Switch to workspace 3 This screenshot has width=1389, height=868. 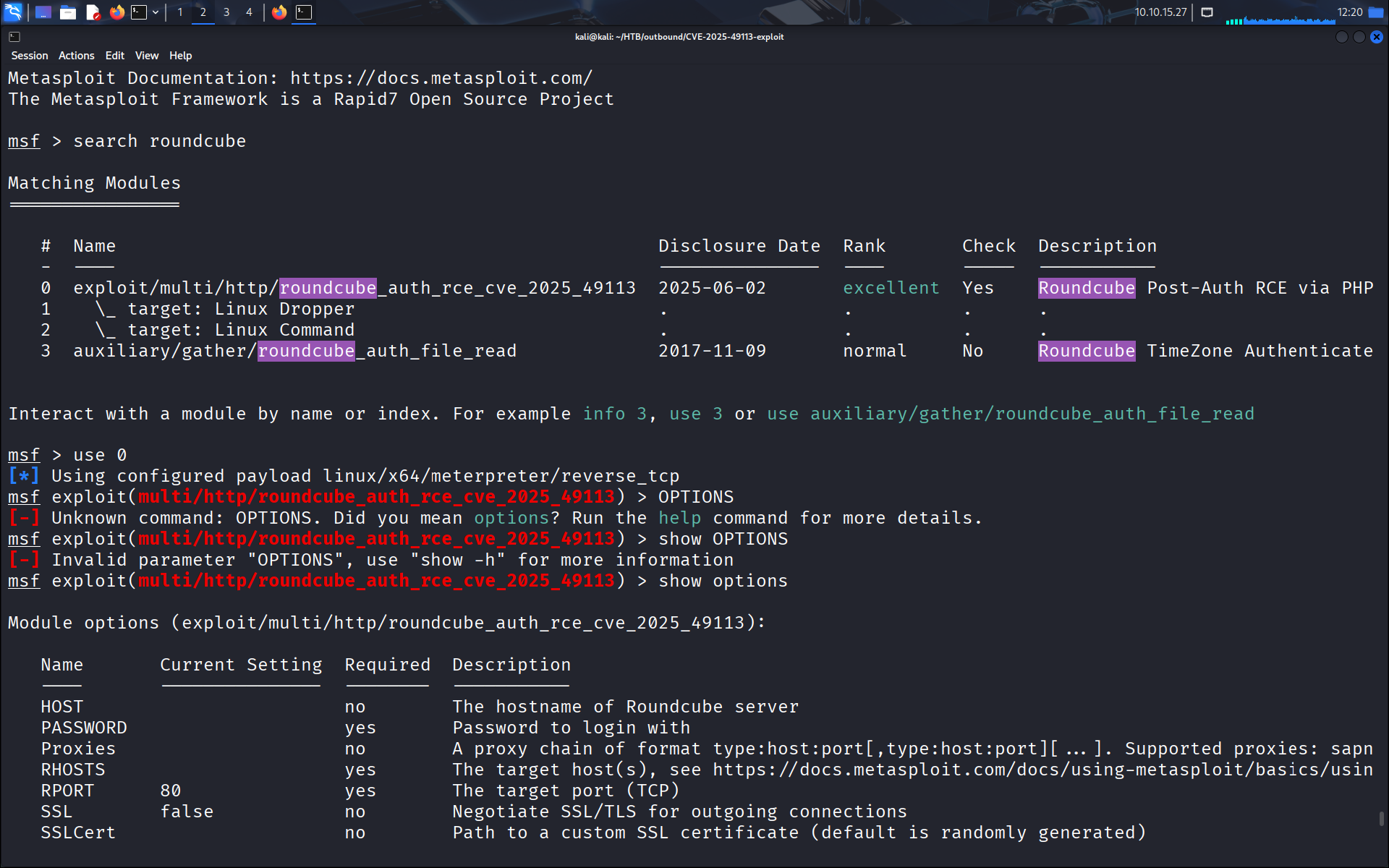(226, 12)
